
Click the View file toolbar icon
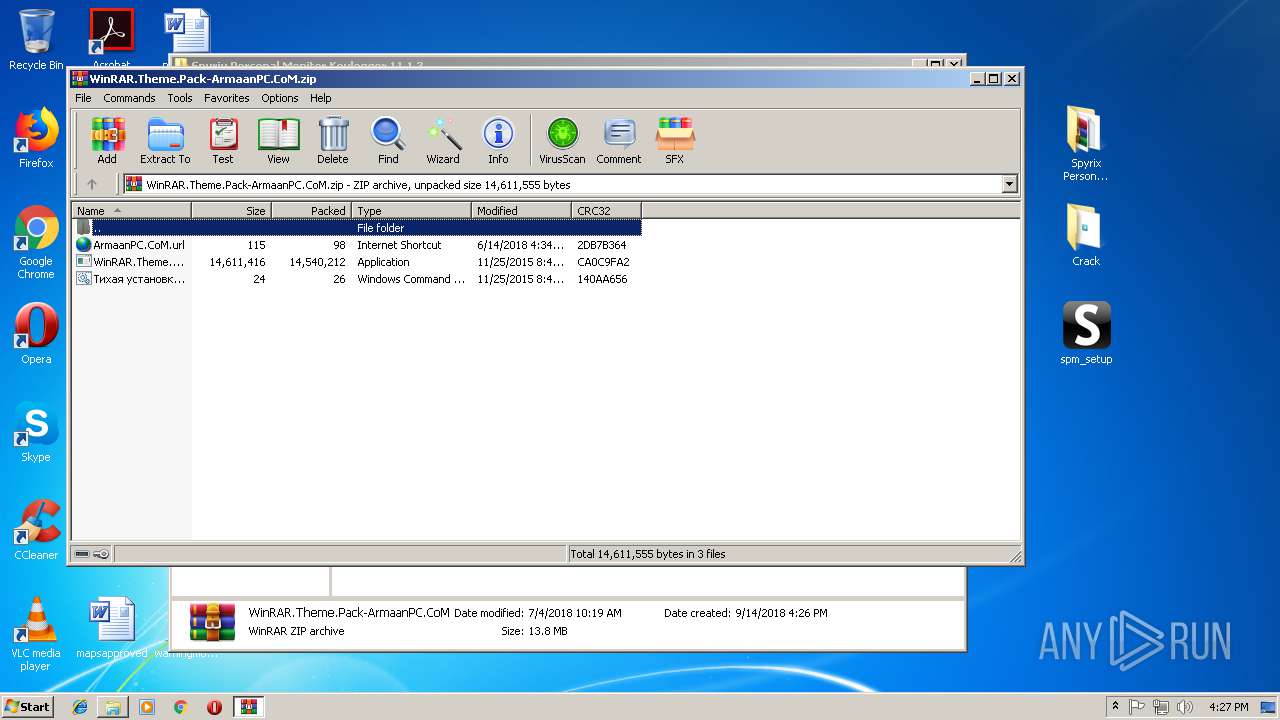point(278,140)
